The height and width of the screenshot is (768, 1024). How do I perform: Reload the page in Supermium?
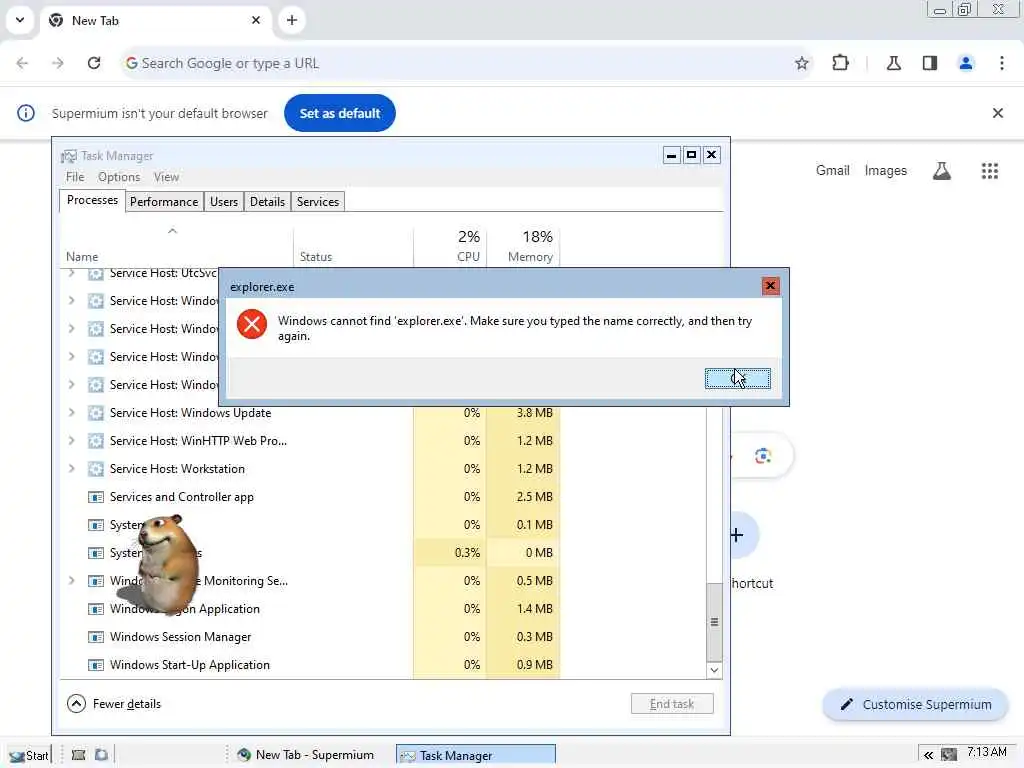coord(94,63)
